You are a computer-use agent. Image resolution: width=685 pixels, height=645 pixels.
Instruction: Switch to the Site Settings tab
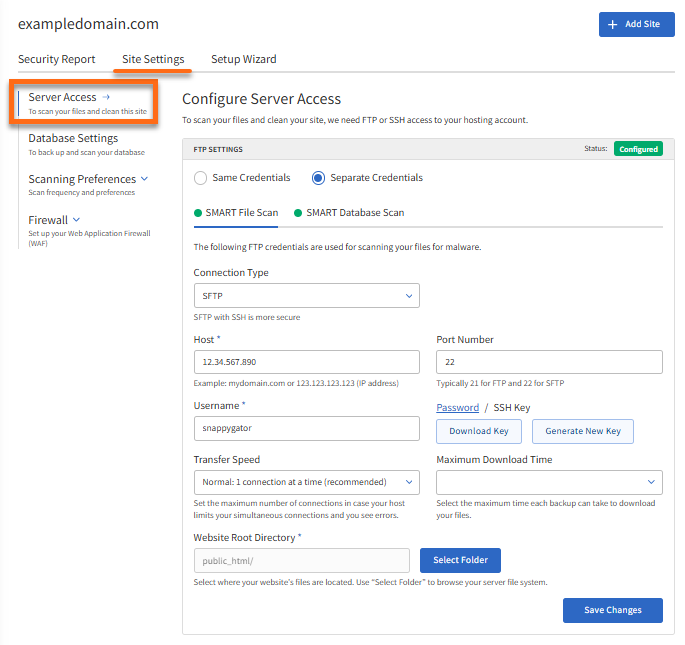point(153,59)
